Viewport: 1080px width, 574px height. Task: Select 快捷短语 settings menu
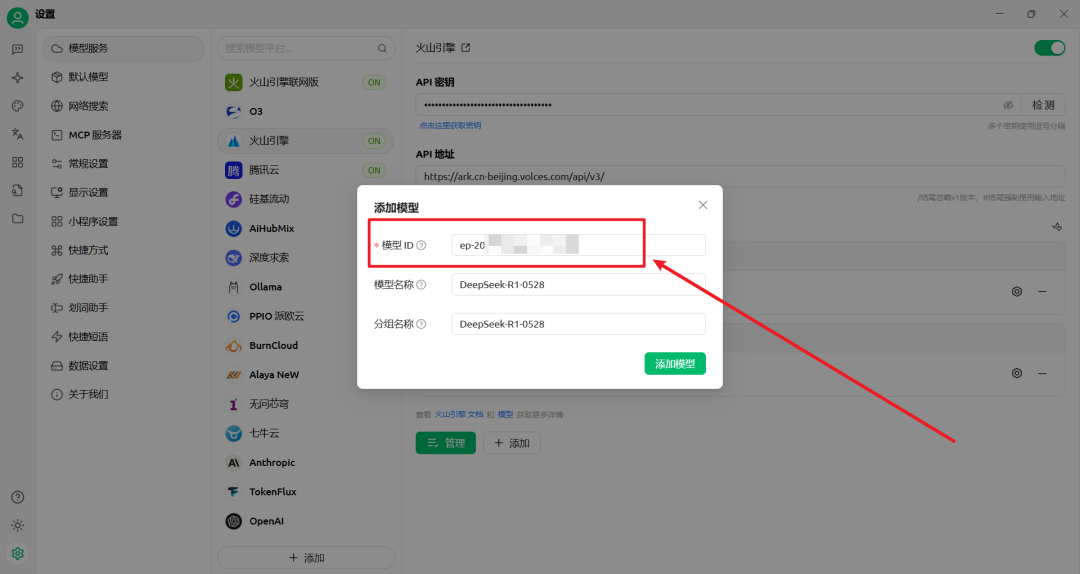(x=123, y=337)
